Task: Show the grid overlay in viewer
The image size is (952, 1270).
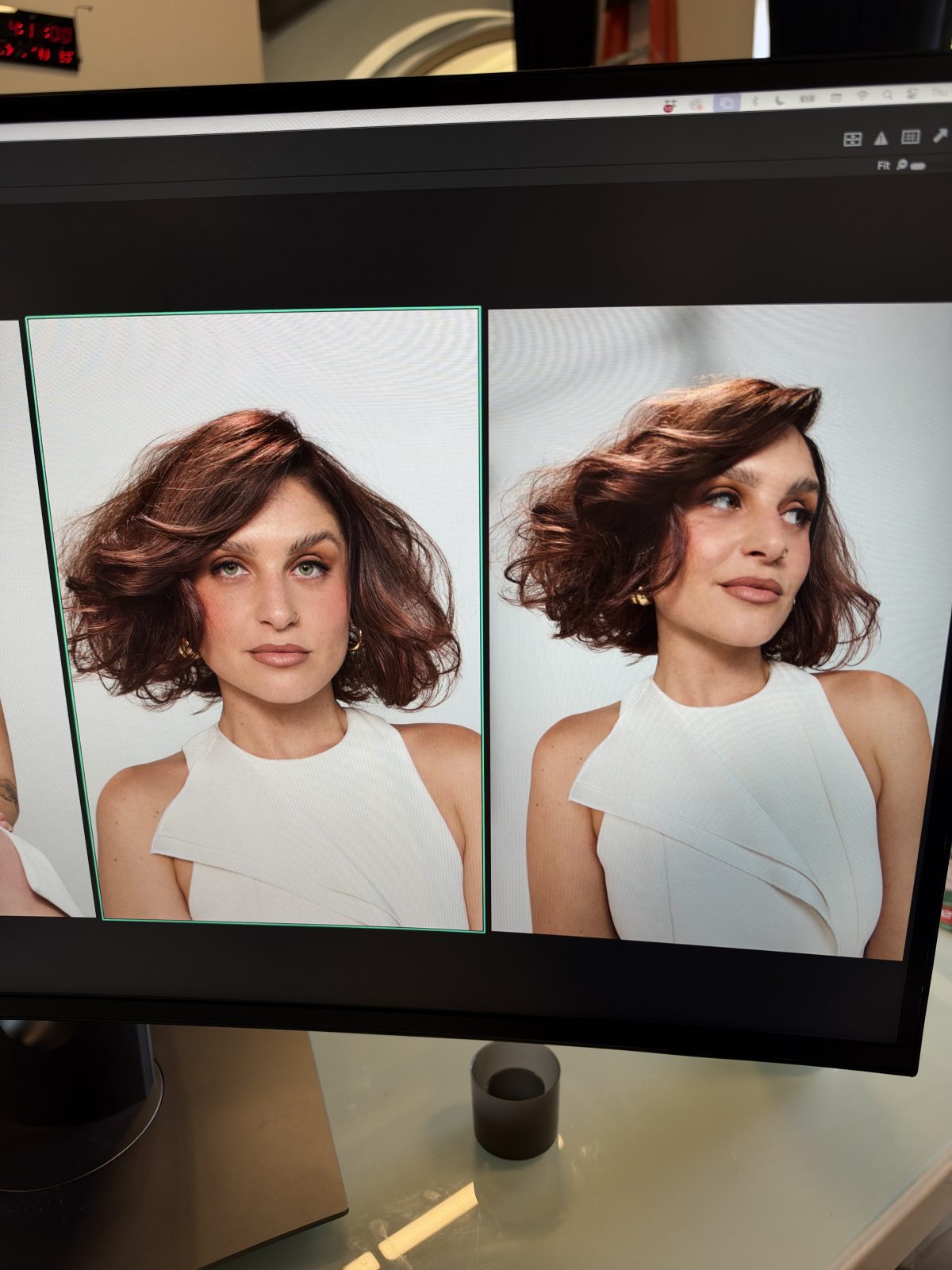Action: click(x=911, y=137)
